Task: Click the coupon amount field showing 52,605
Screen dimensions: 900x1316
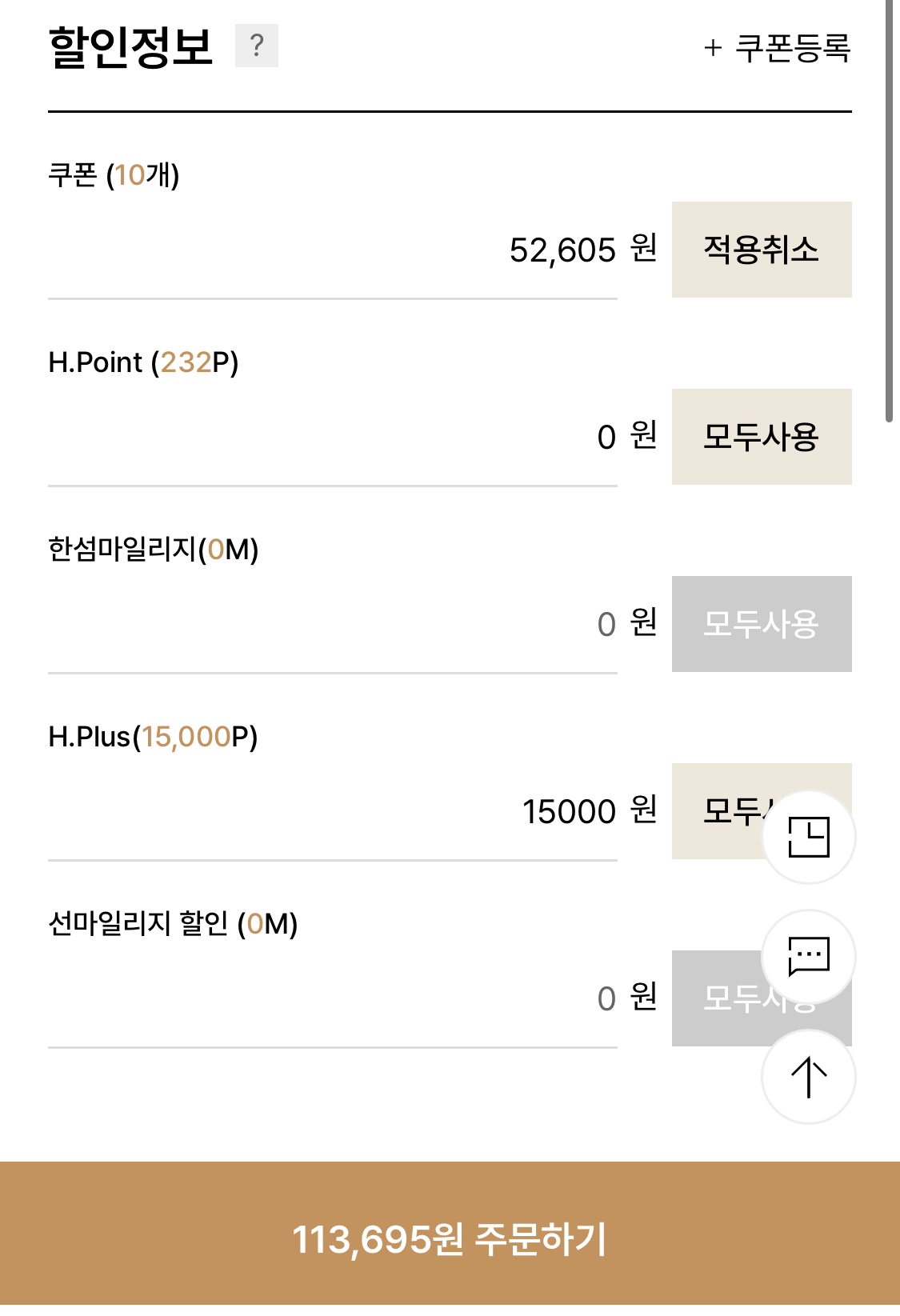Action: coord(332,250)
